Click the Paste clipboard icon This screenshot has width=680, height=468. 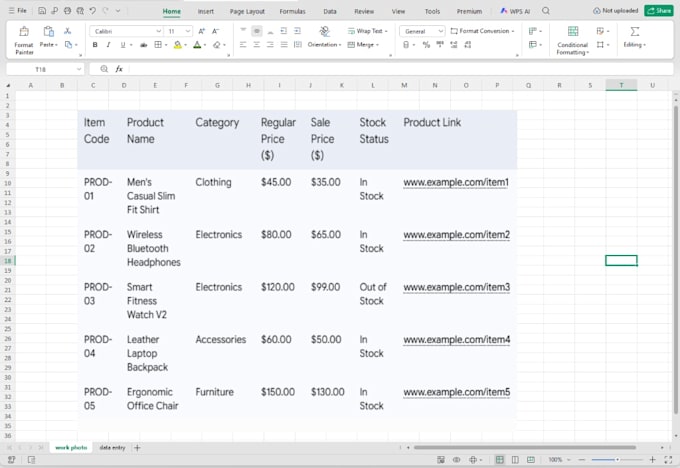(48, 31)
